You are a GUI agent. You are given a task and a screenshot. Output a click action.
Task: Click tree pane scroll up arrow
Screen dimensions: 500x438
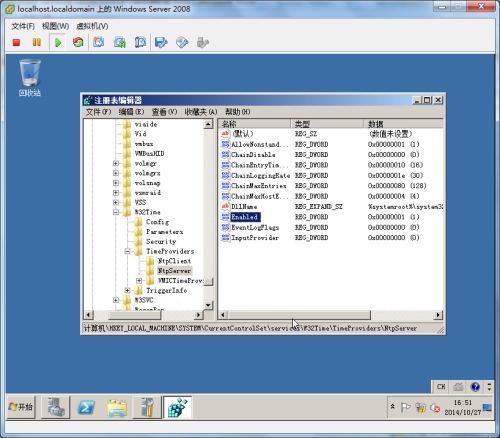click(x=208, y=125)
